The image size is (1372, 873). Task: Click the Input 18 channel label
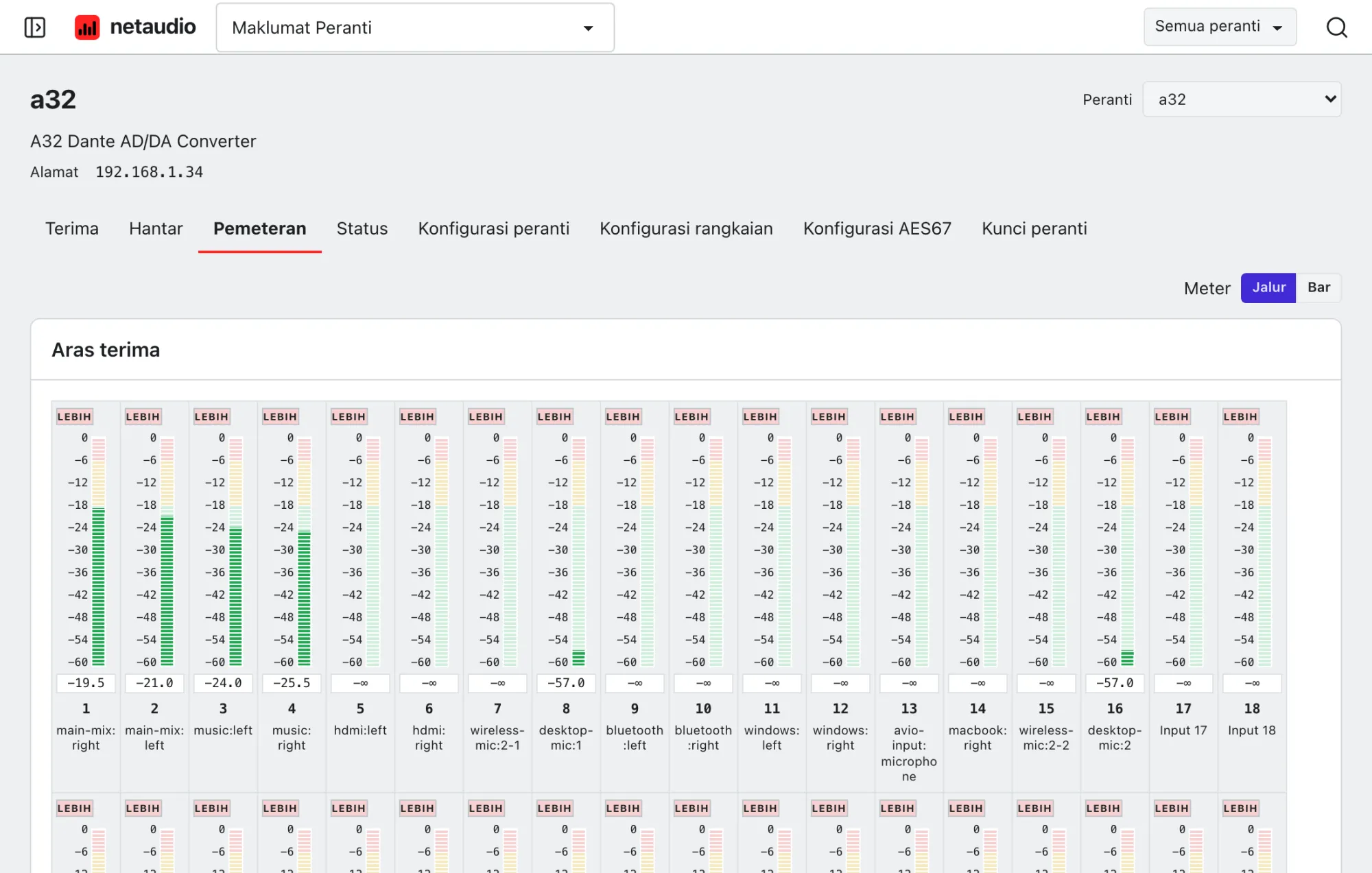(1252, 730)
